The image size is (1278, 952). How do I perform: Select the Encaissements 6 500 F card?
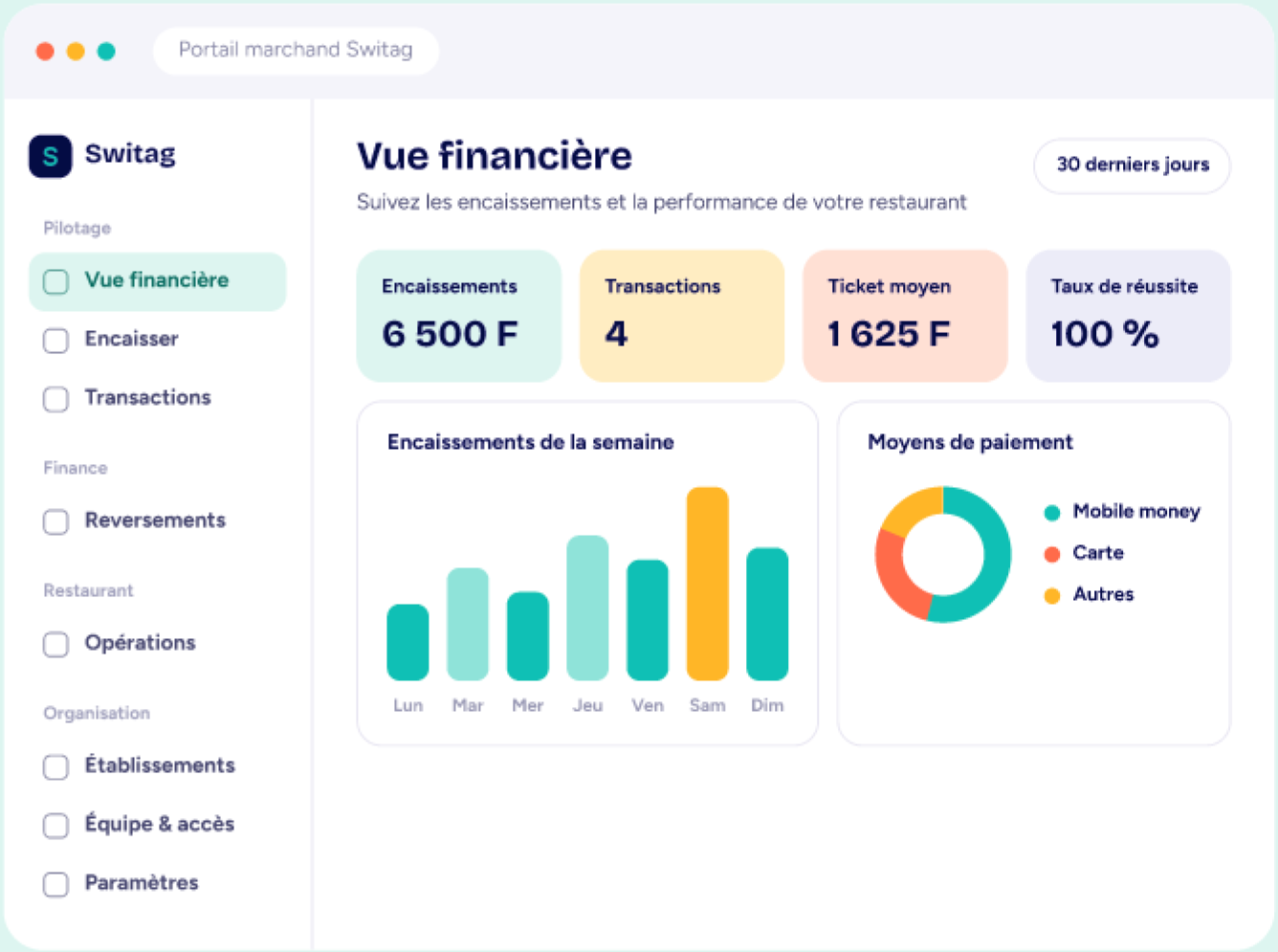[459, 316]
